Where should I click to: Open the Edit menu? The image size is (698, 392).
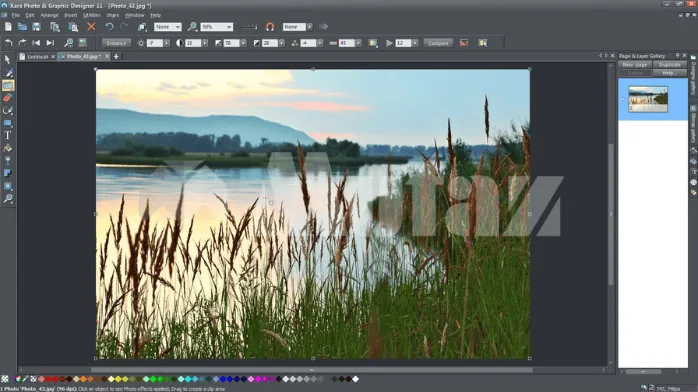tap(30, 15)
